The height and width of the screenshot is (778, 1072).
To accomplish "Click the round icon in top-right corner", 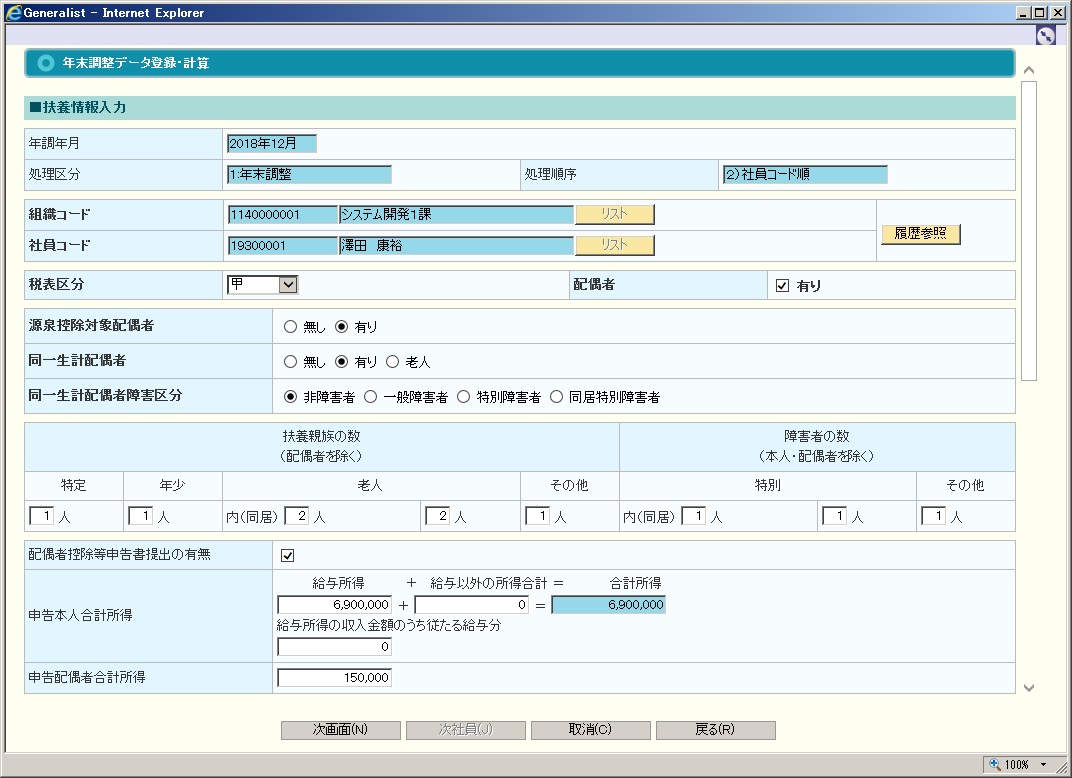I will (1046, 36).
